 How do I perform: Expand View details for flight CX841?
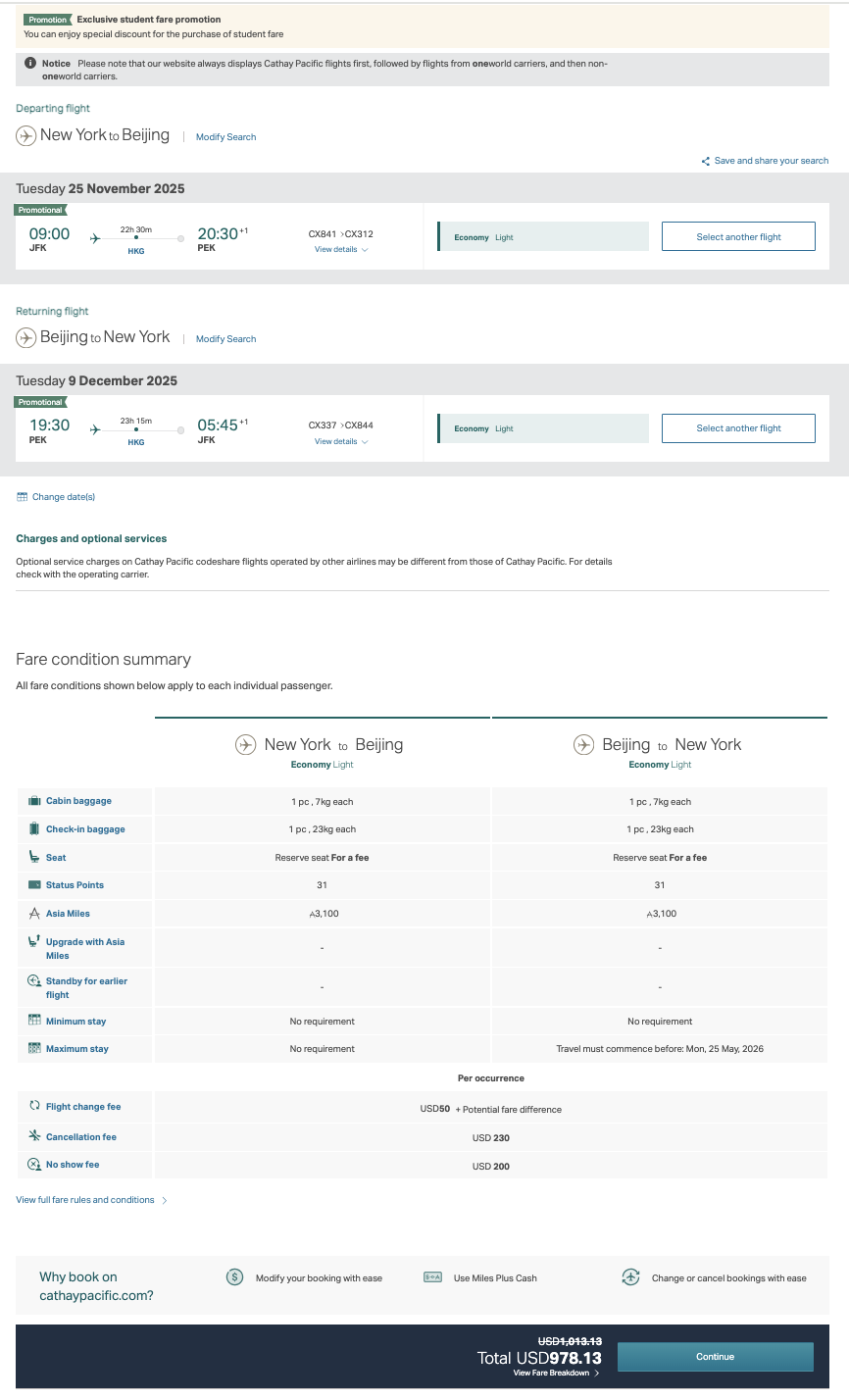(340, 250)
